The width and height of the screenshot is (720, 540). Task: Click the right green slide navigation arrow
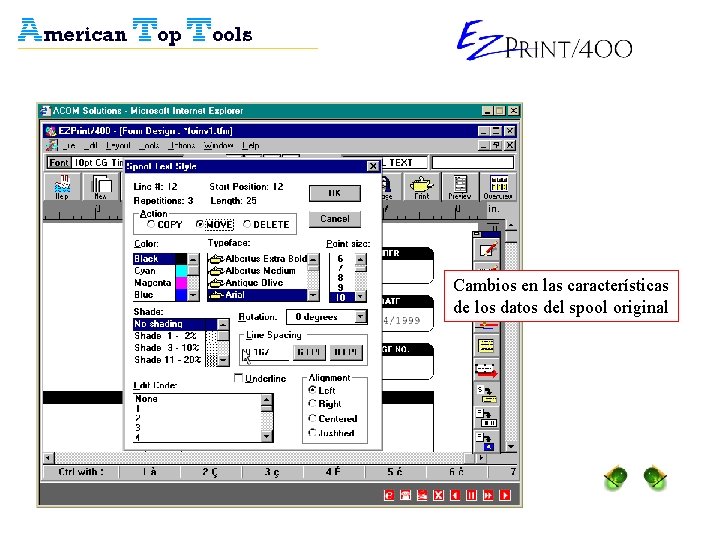click(x=655, y=478)
